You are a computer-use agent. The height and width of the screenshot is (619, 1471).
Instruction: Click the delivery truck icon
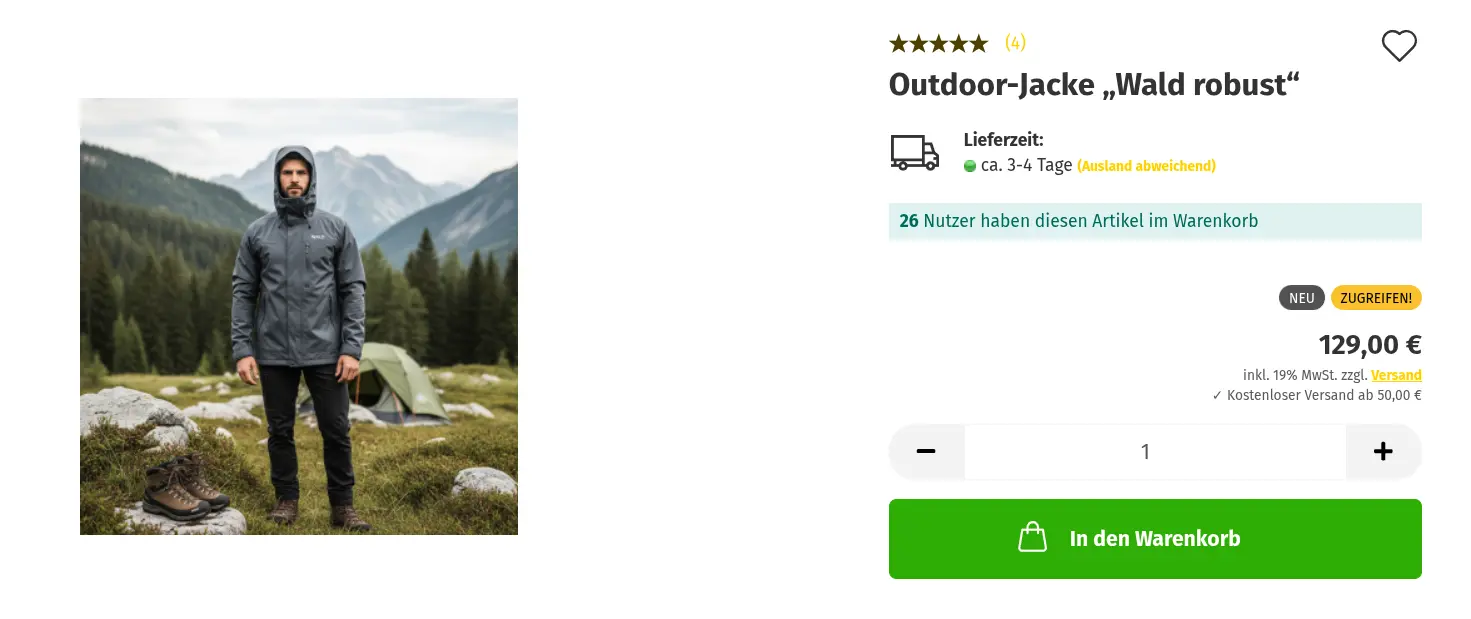(915, 153)
